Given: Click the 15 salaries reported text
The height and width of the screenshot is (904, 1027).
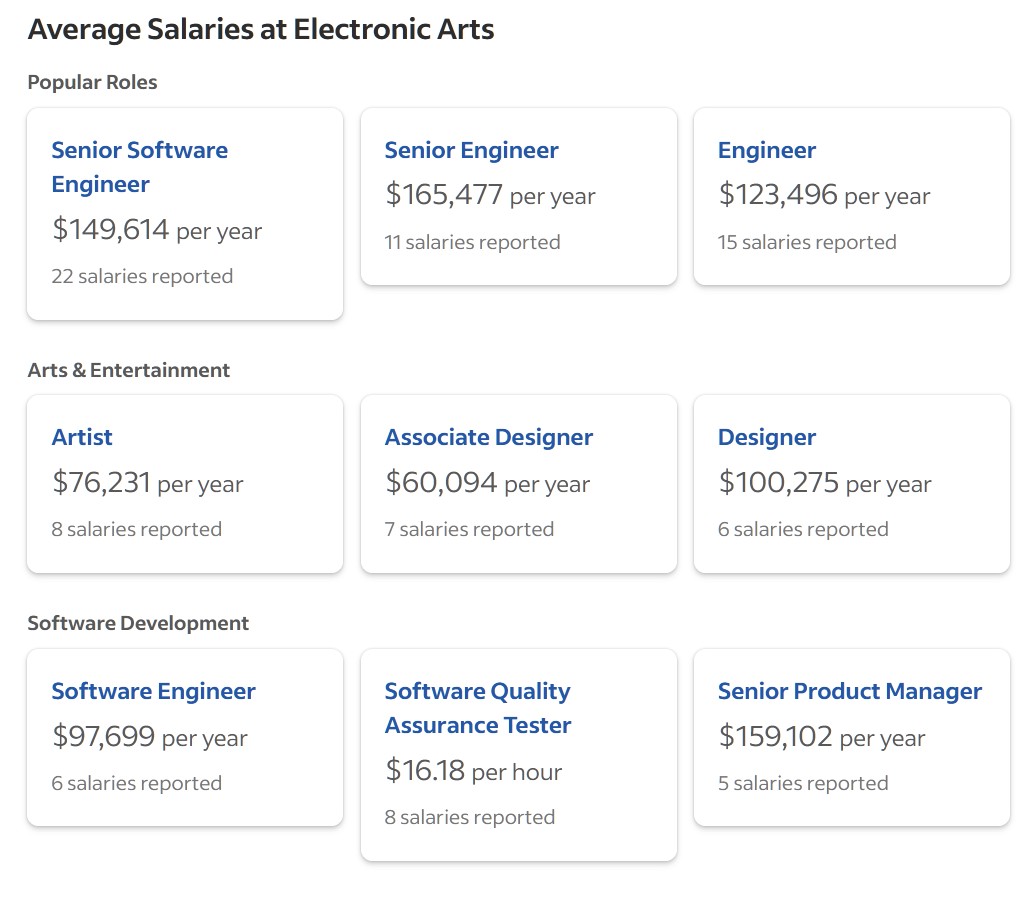Looking at the screenshot, I should pos(807,242).
